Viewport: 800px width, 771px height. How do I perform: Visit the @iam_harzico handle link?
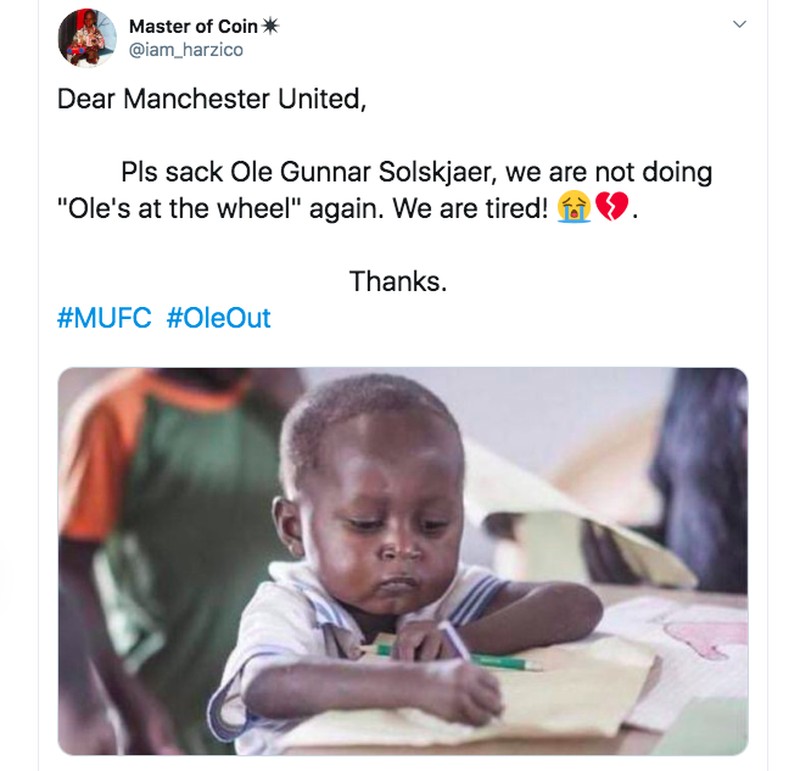pyautogui.click(x=185, y=50)
